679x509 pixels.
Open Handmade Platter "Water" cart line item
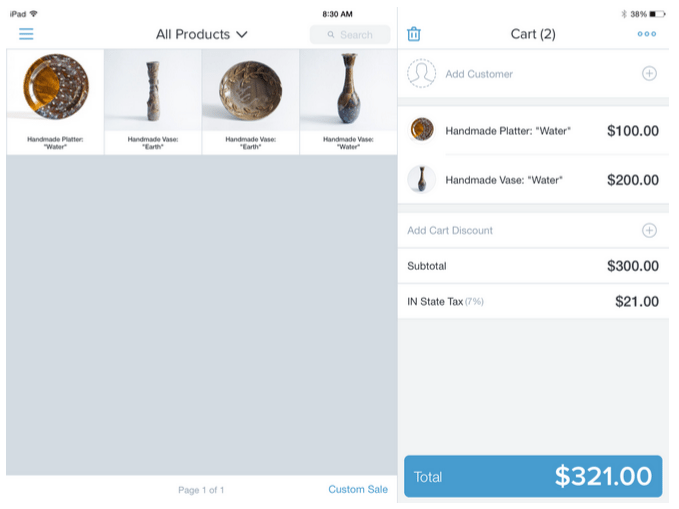(x=533, y=130)
